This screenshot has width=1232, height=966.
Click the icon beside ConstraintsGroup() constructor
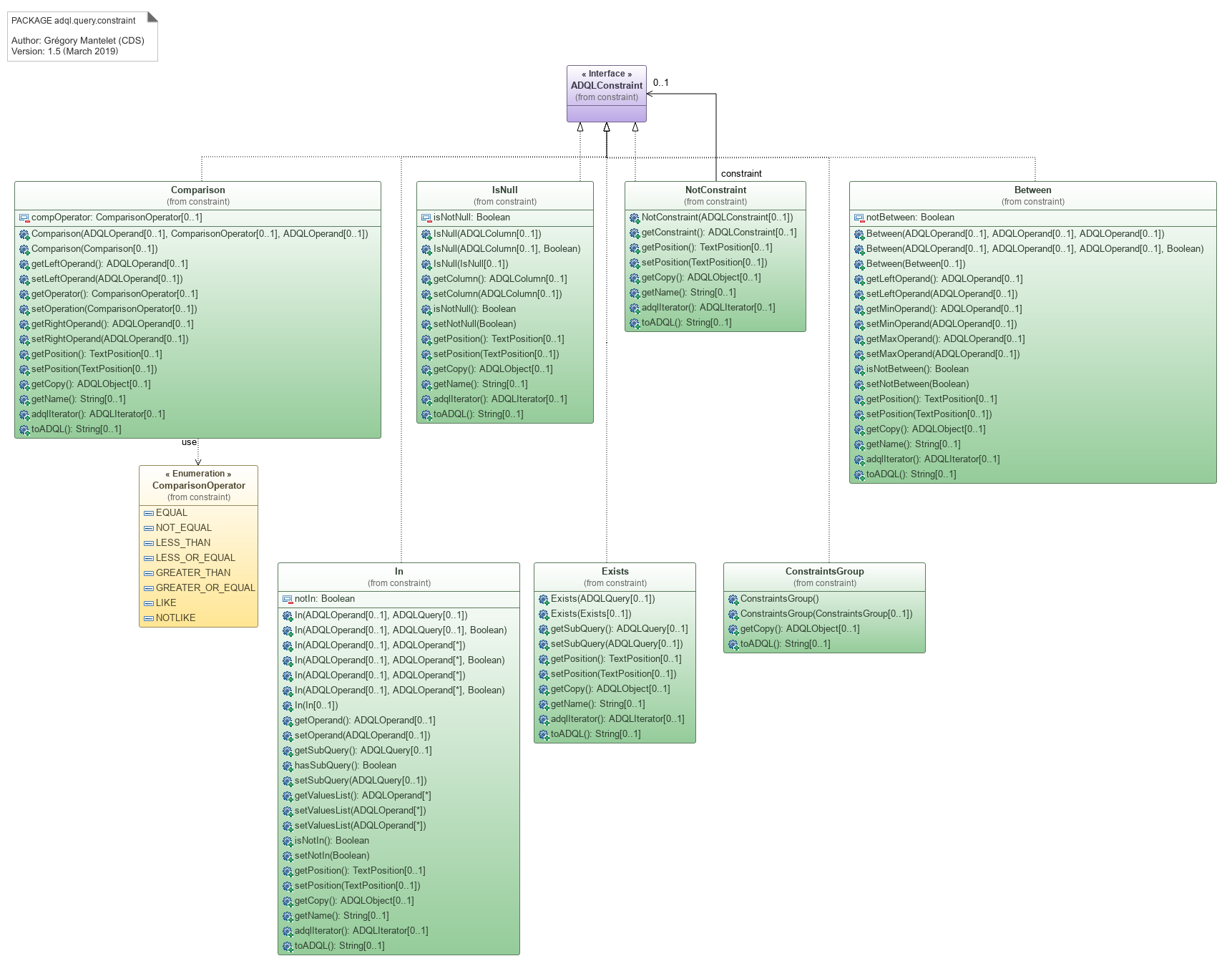[733, 600]
